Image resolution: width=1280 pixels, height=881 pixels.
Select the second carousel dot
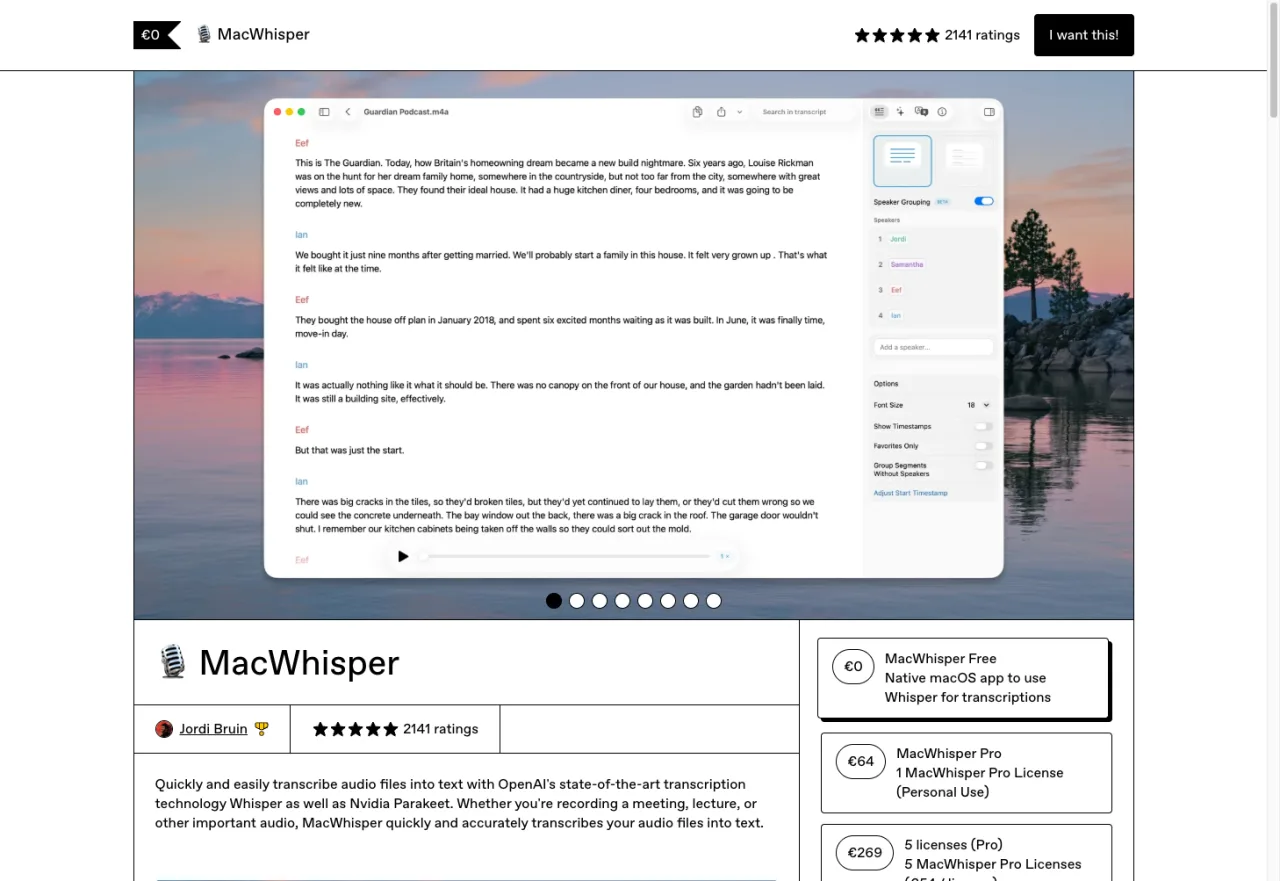(x=577, y=601)
